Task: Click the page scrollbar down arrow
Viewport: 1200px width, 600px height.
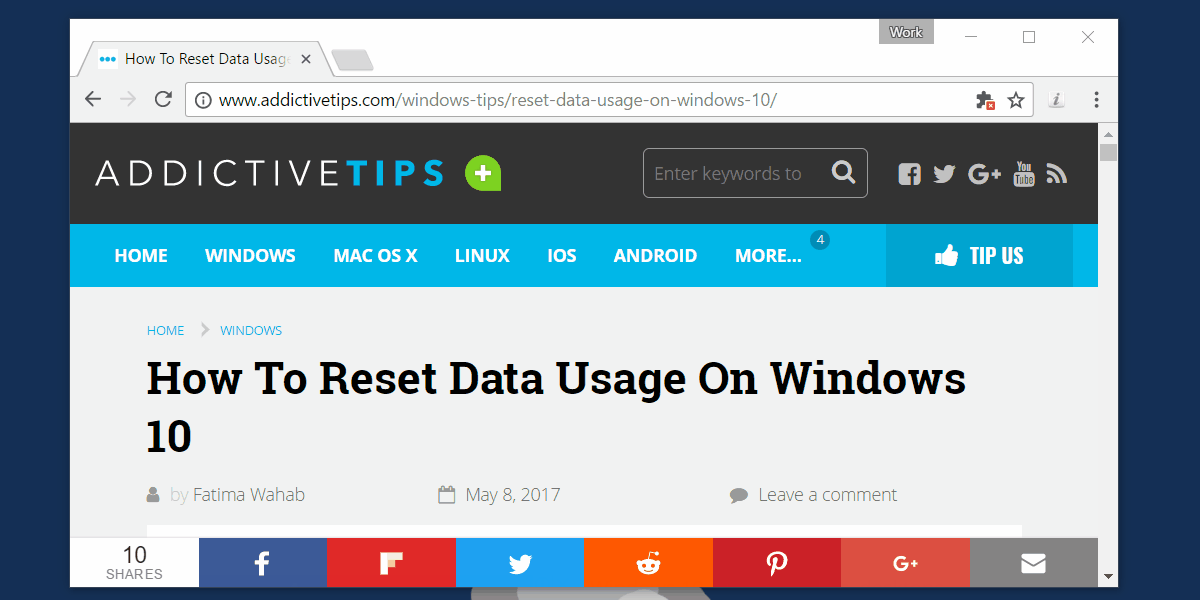Action: tap(1108, 577)
